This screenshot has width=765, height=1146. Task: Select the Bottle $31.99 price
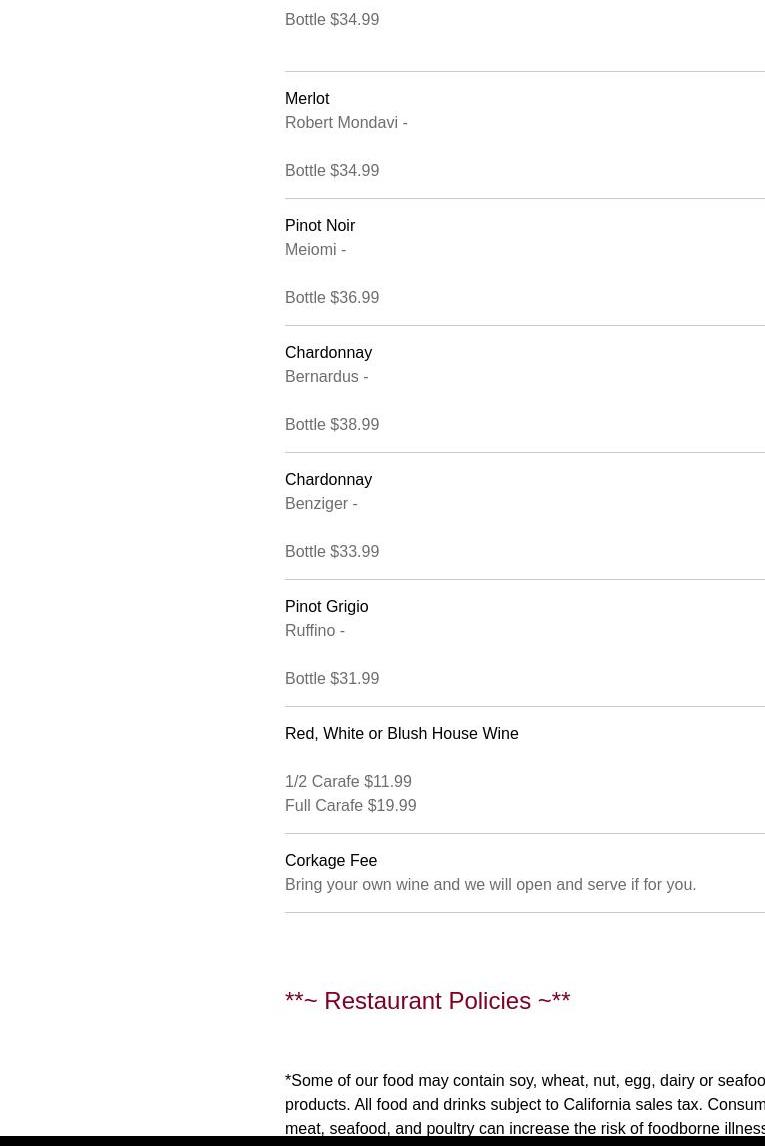[x=332, y=679]
